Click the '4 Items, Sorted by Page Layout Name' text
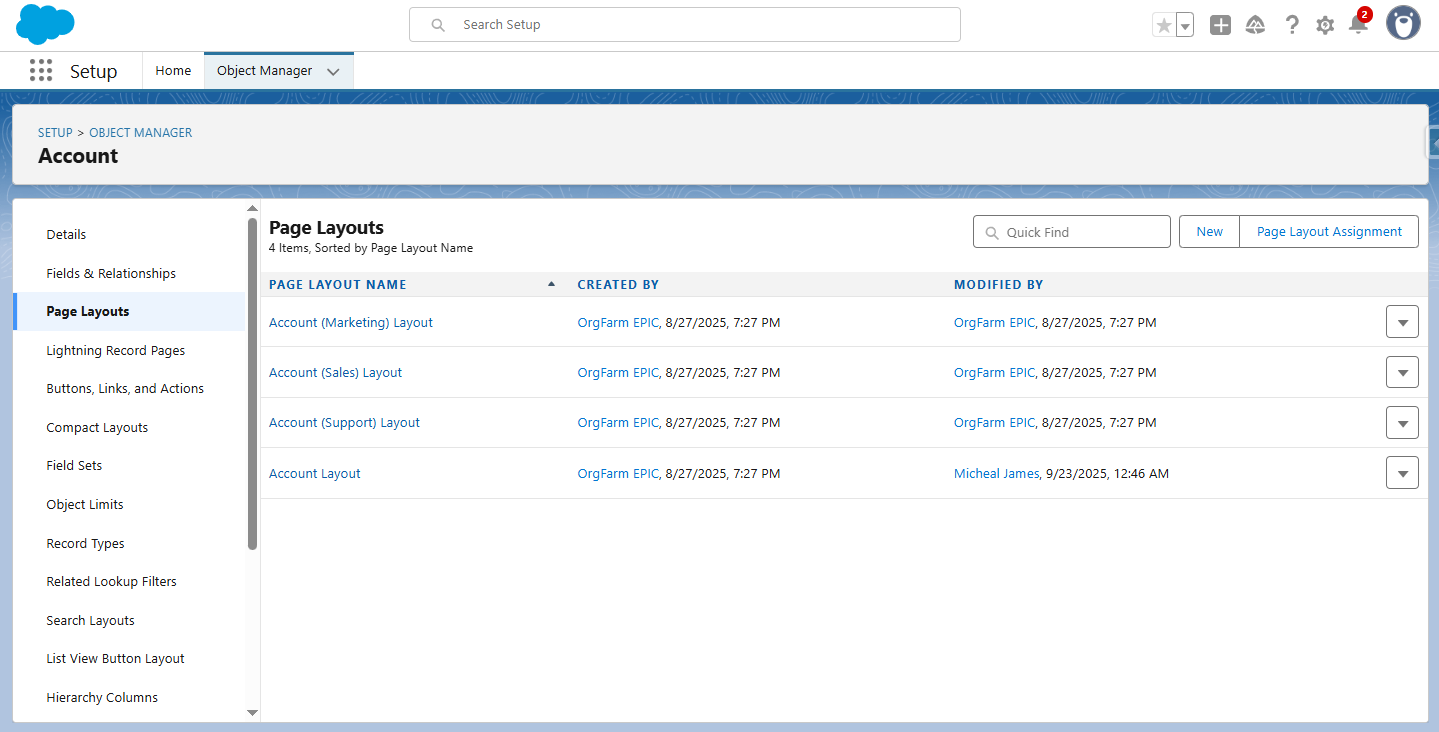The width and height of the screenshot is (1439, 732). pyautogui.click(x=371, y=248)
